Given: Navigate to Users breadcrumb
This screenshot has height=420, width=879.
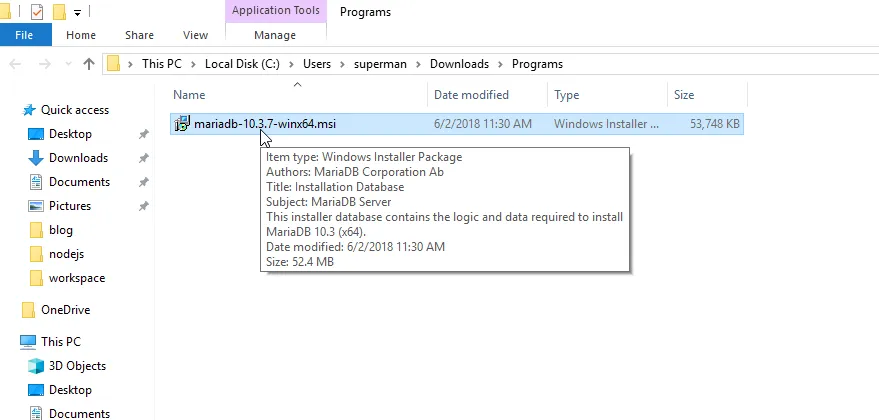Looking at the screenshot, I should pyautogui.click(x=317, y=64).
